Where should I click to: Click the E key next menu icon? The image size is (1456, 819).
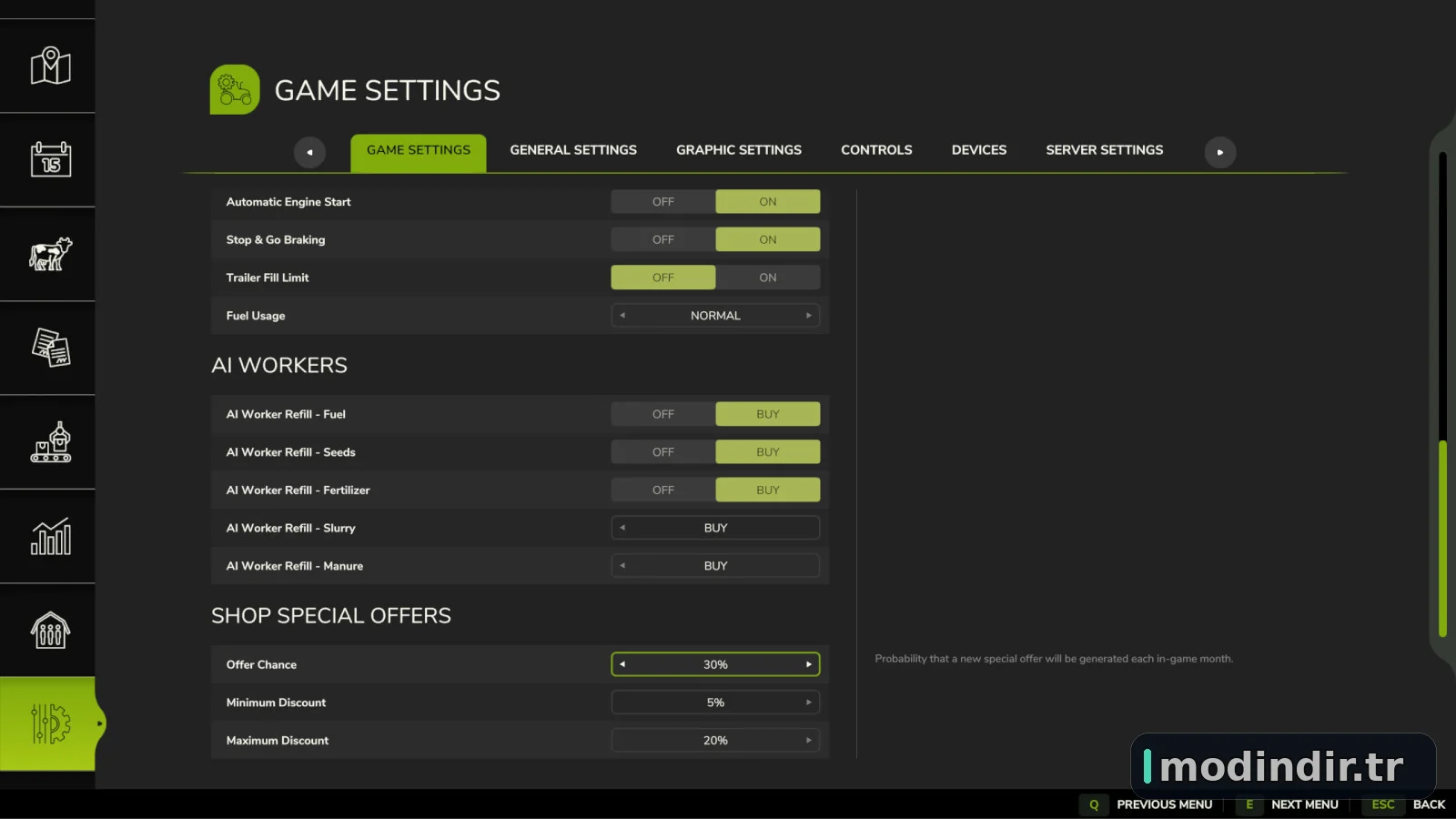[1249, 804]
